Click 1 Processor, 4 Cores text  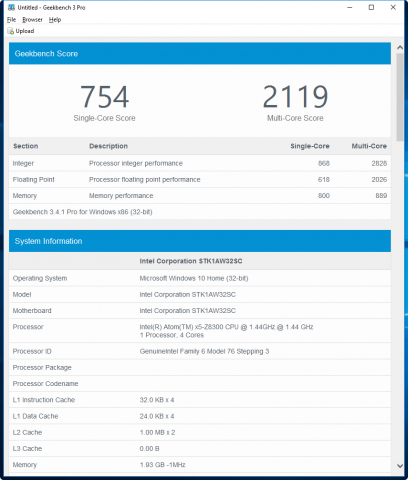pos(172,335)
